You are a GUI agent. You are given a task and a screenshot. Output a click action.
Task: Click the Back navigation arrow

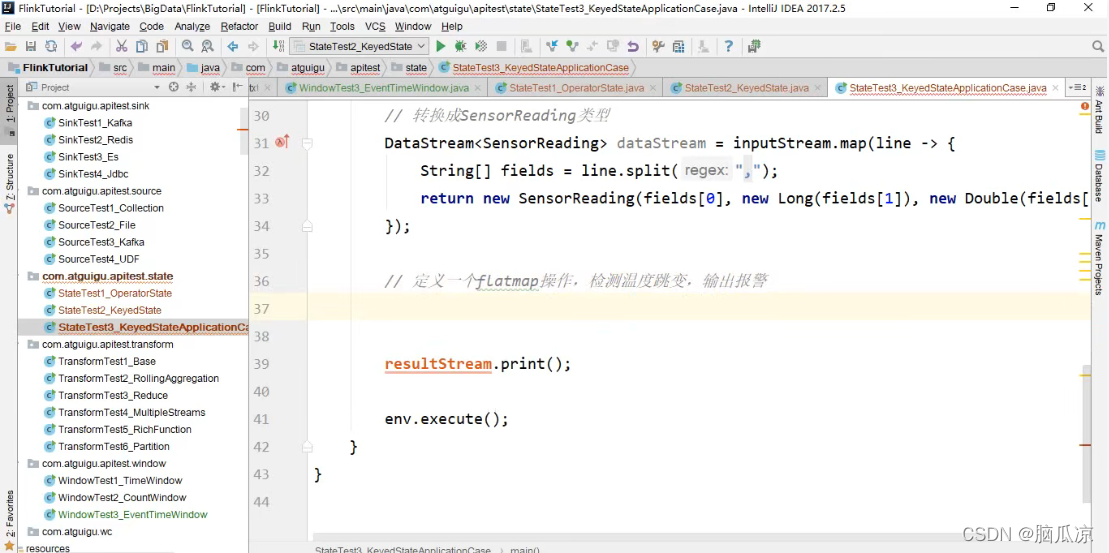pos(232,46)
